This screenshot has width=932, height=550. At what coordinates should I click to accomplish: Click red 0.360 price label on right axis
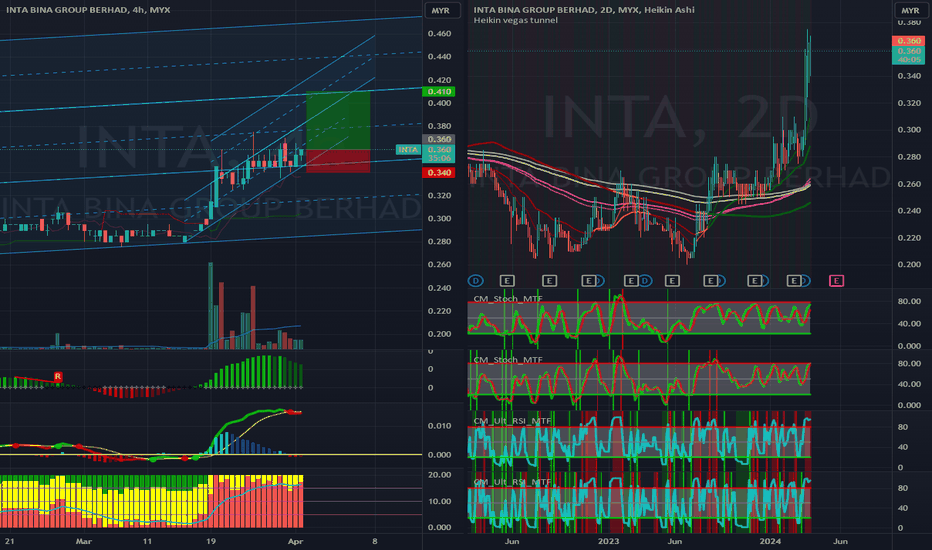(x=908, y=41)
